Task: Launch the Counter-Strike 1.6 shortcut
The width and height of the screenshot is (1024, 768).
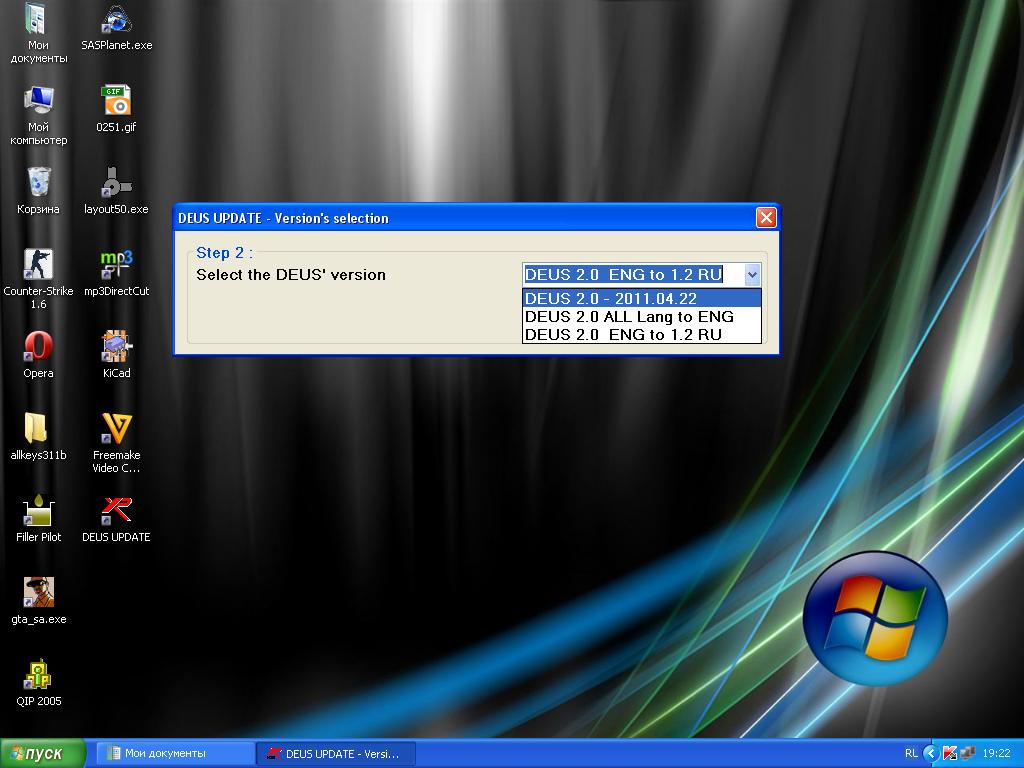Action: pos(38,265)
